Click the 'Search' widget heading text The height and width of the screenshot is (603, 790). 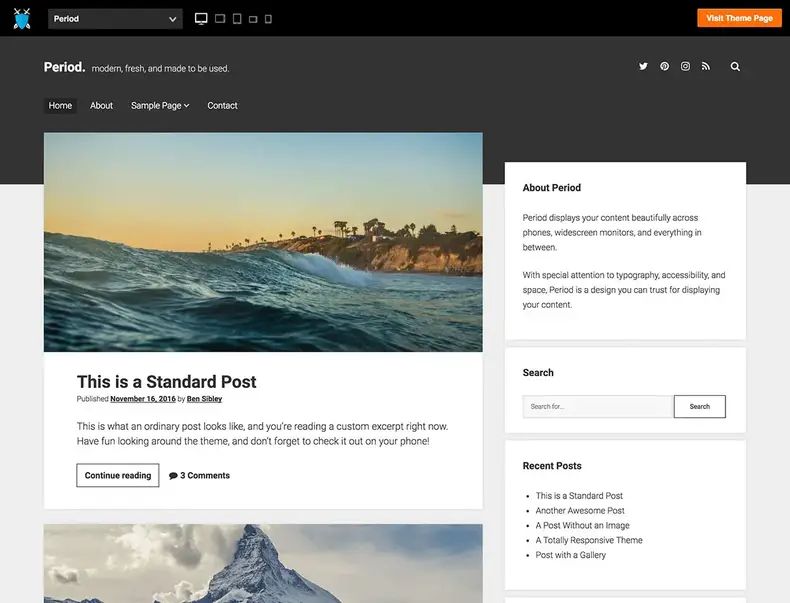click(538, 372)
